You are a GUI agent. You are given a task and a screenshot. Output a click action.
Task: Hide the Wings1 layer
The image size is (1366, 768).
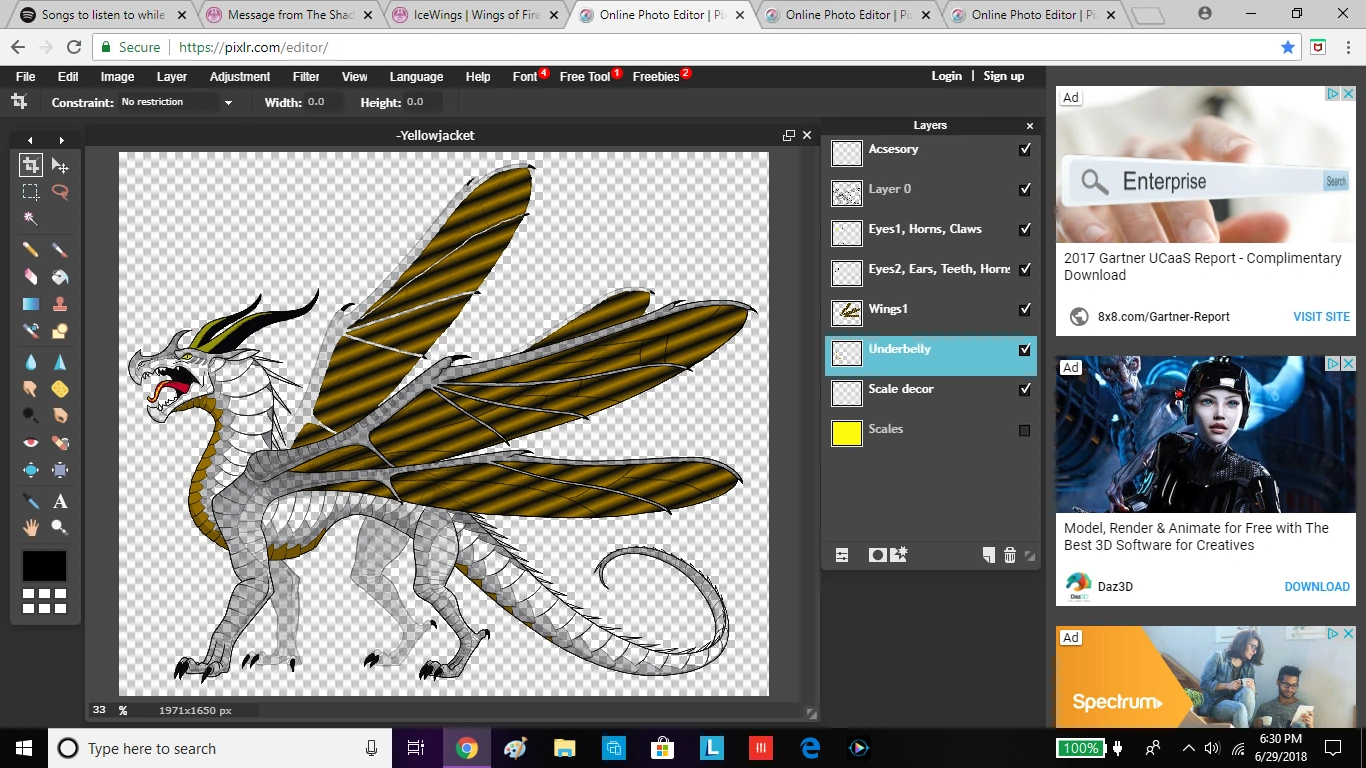point(1024,310)
